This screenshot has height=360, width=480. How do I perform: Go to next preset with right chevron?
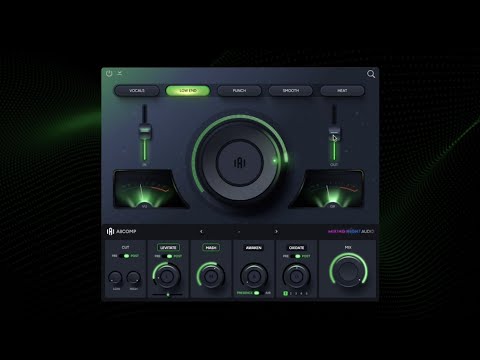point(276,231)
